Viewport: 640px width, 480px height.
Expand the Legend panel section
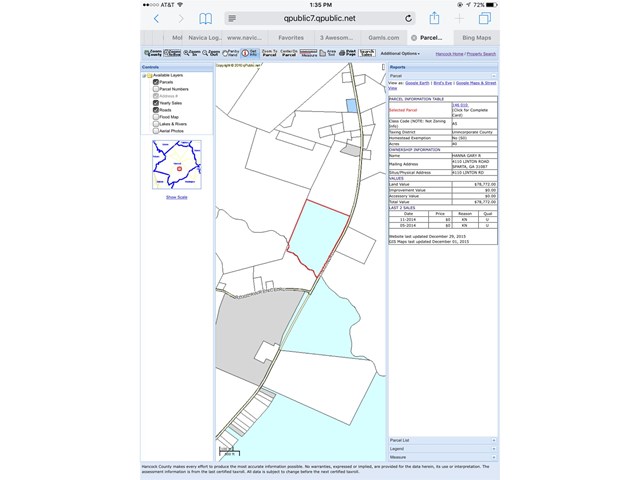[x=443, y=449]
